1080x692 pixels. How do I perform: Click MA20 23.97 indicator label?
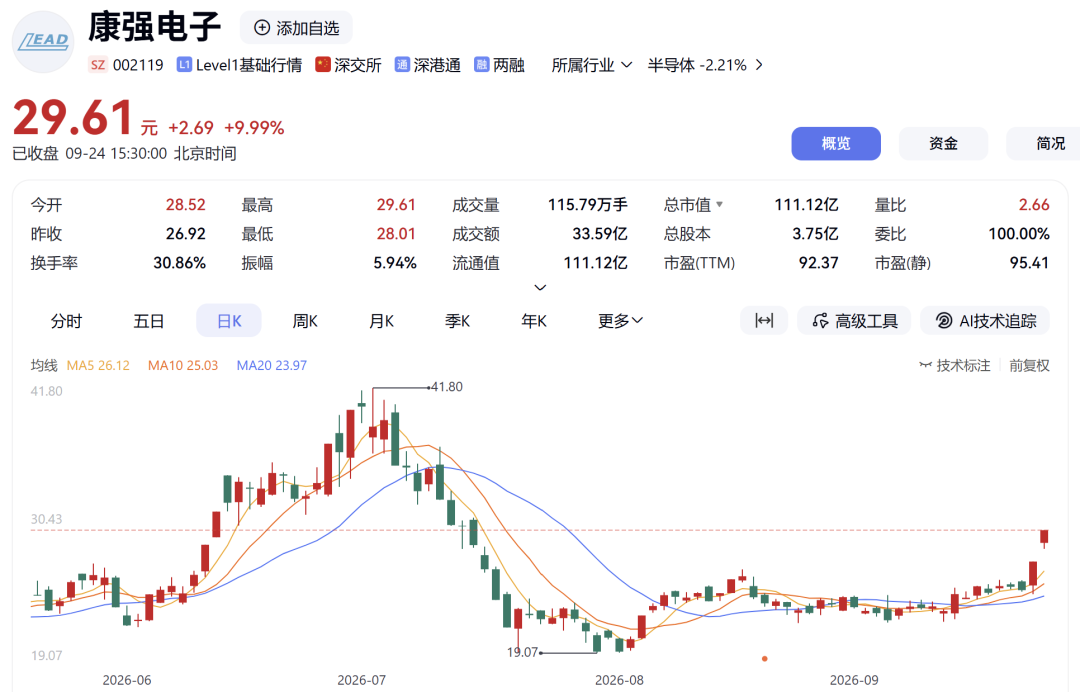point(271,366)
